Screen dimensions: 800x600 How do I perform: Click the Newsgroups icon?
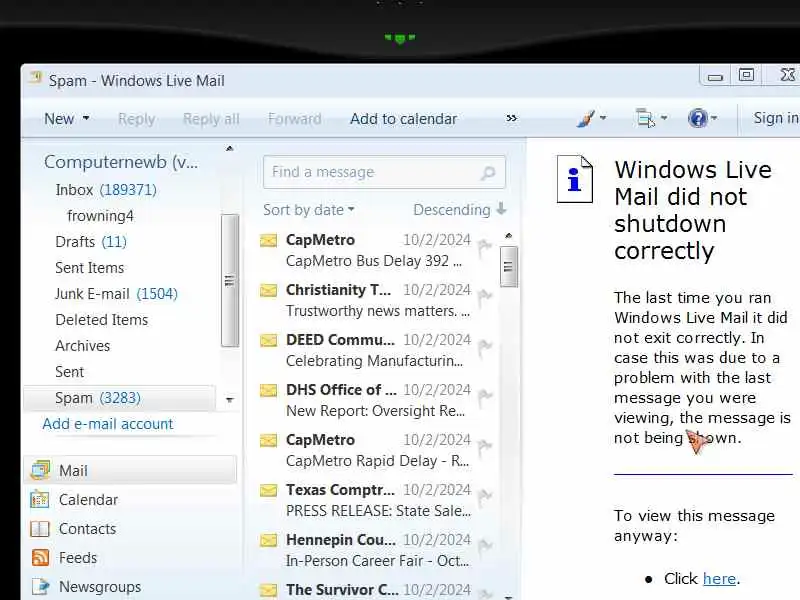tap(40, 587)
